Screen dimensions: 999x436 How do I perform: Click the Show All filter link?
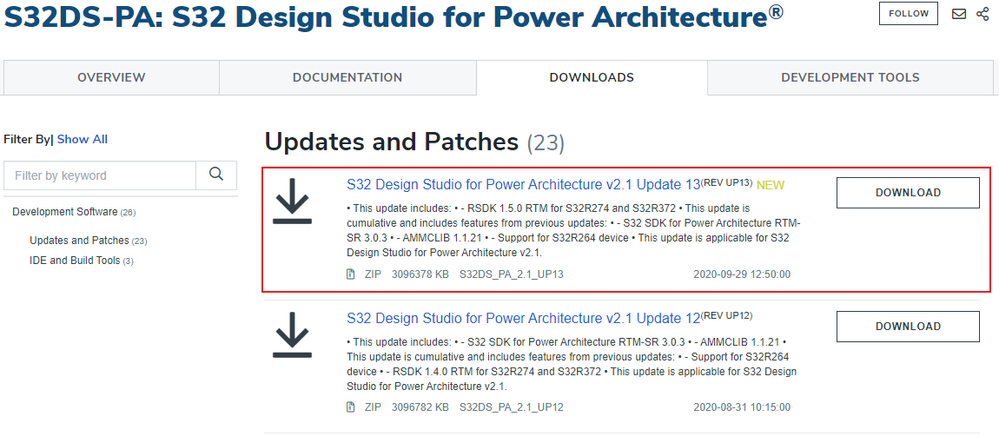[82, 139]
